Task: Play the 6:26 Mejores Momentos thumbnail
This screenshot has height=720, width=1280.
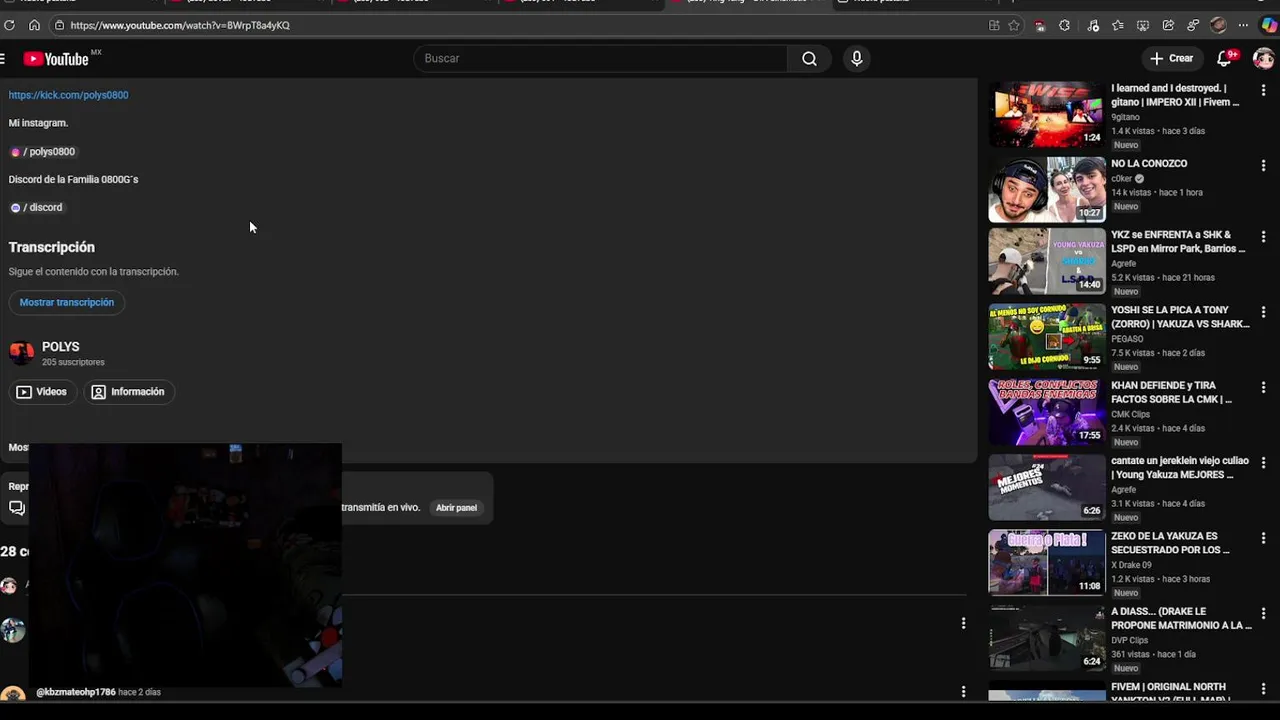Action: coord(1047,487)
